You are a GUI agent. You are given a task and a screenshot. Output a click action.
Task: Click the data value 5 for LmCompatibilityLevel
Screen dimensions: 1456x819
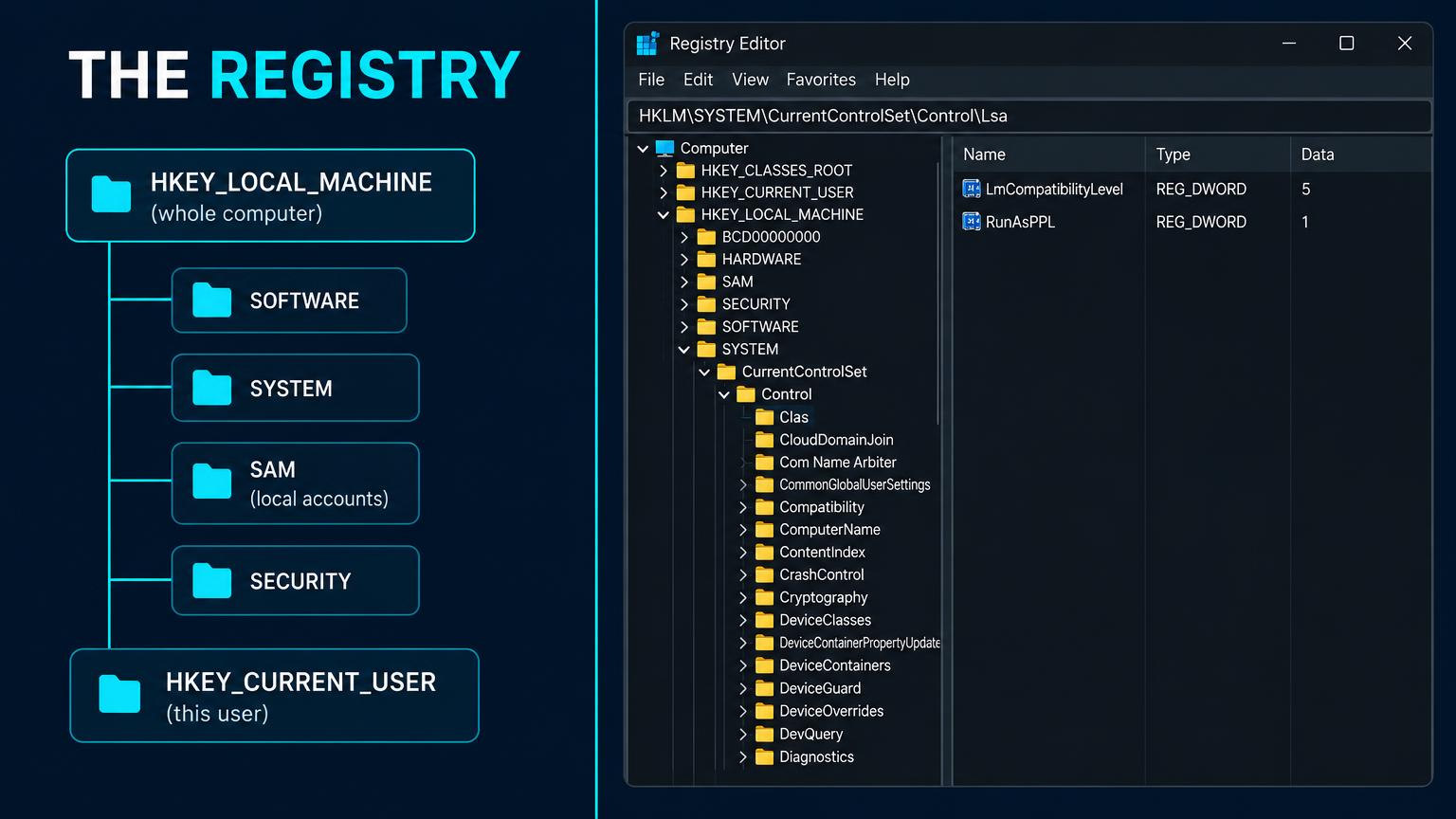(x=1305, y=189)
